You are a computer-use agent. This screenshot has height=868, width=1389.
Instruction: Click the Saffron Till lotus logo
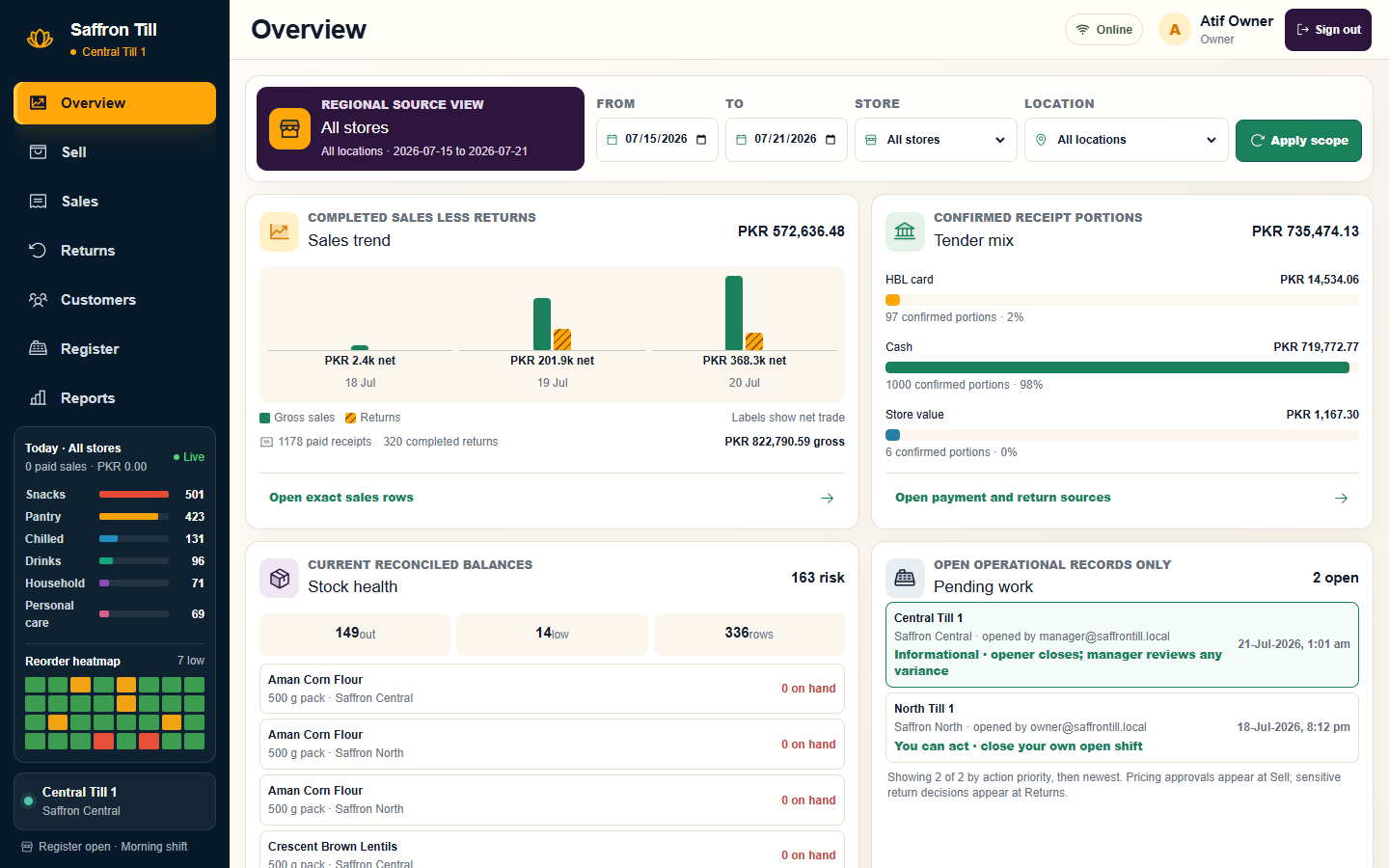coord(40,39)
